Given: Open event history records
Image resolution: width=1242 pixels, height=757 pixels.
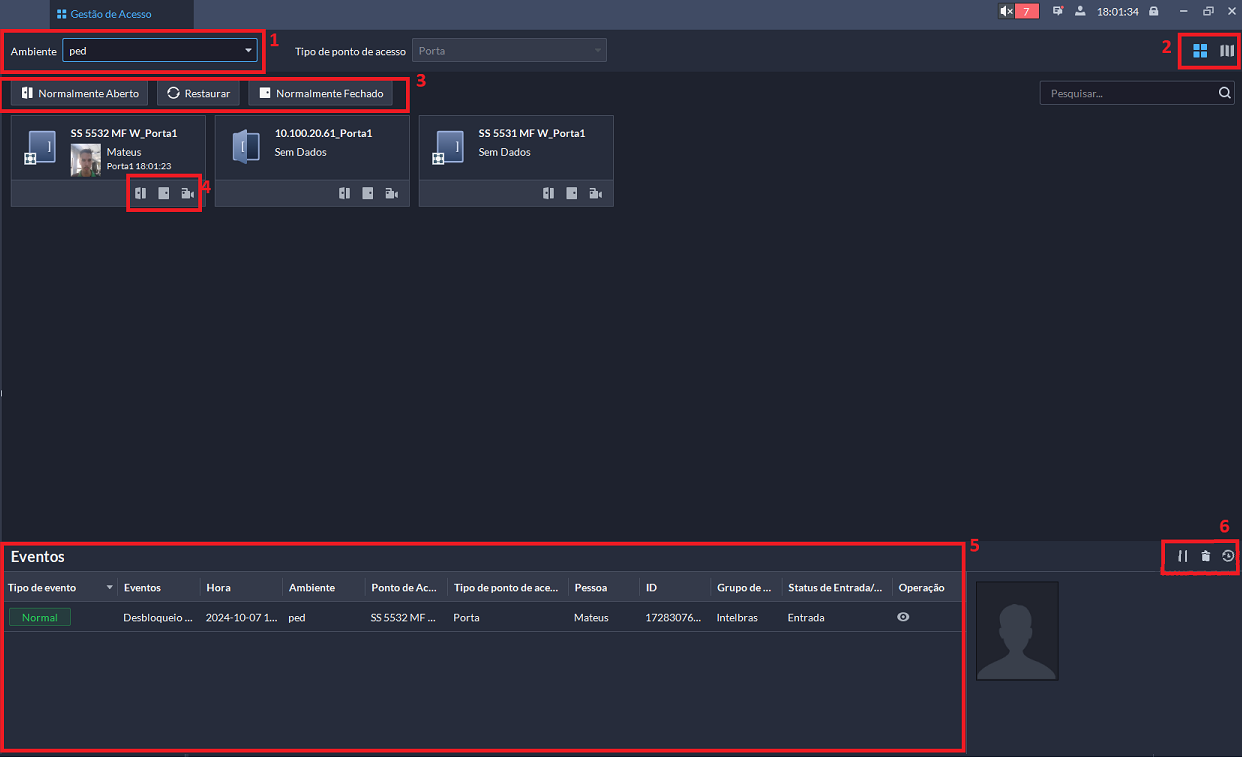Looking at the screenshot, I should coord(1228,556).
